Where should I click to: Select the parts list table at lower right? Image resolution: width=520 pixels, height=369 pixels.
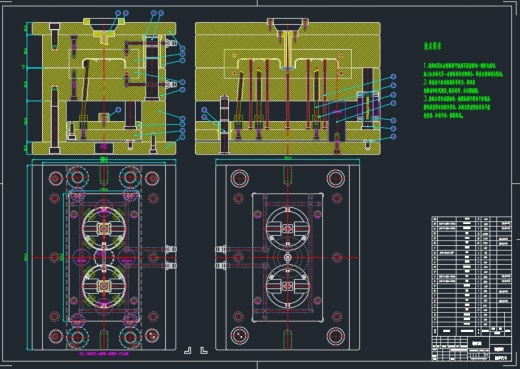tap(471, 276)
